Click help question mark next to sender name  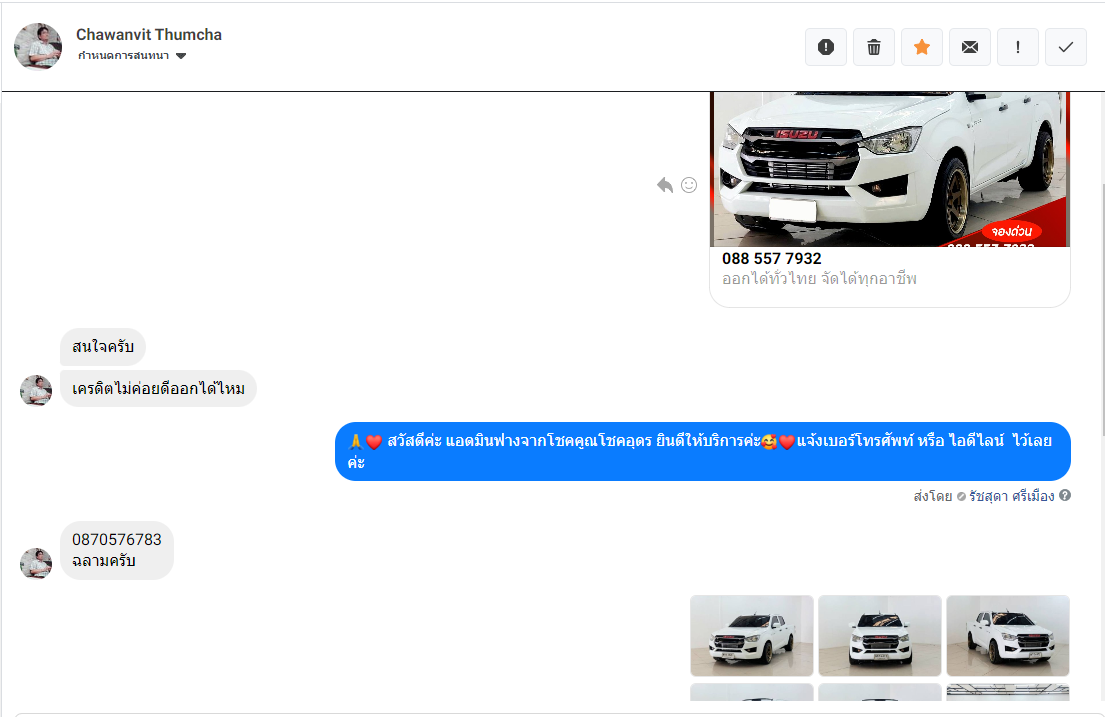pos(1065,496)
